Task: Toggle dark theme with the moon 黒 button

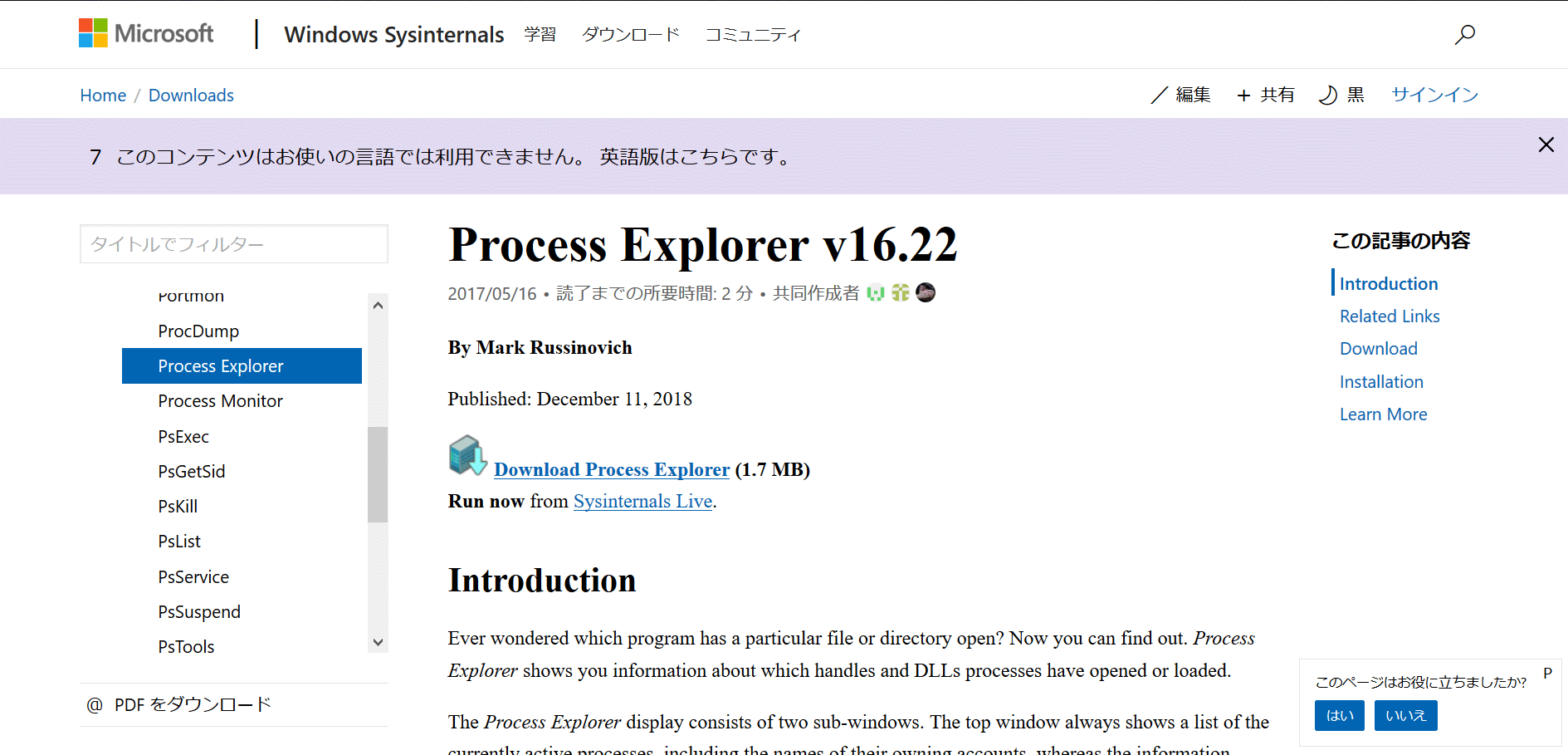Action: pyautogui.click(x=1341, y=95)
